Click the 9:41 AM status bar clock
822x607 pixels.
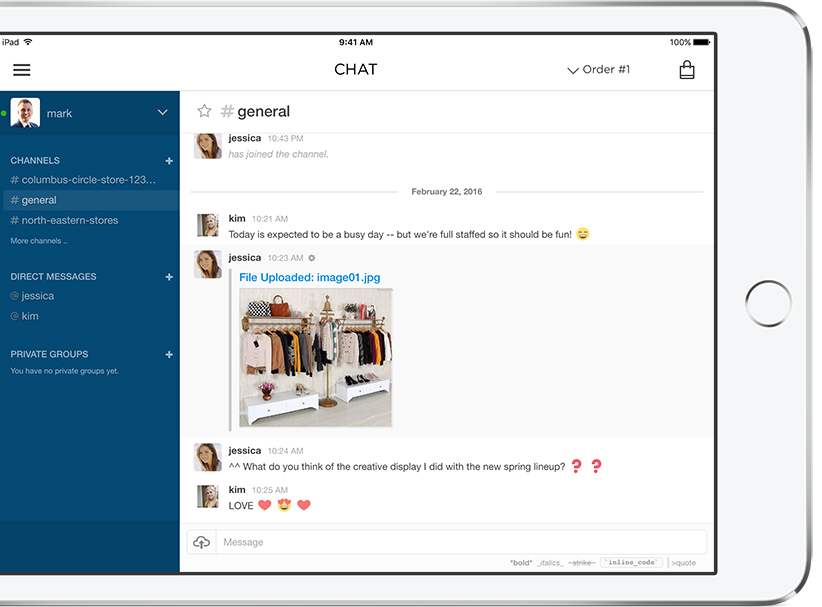(x=356, y=42)
